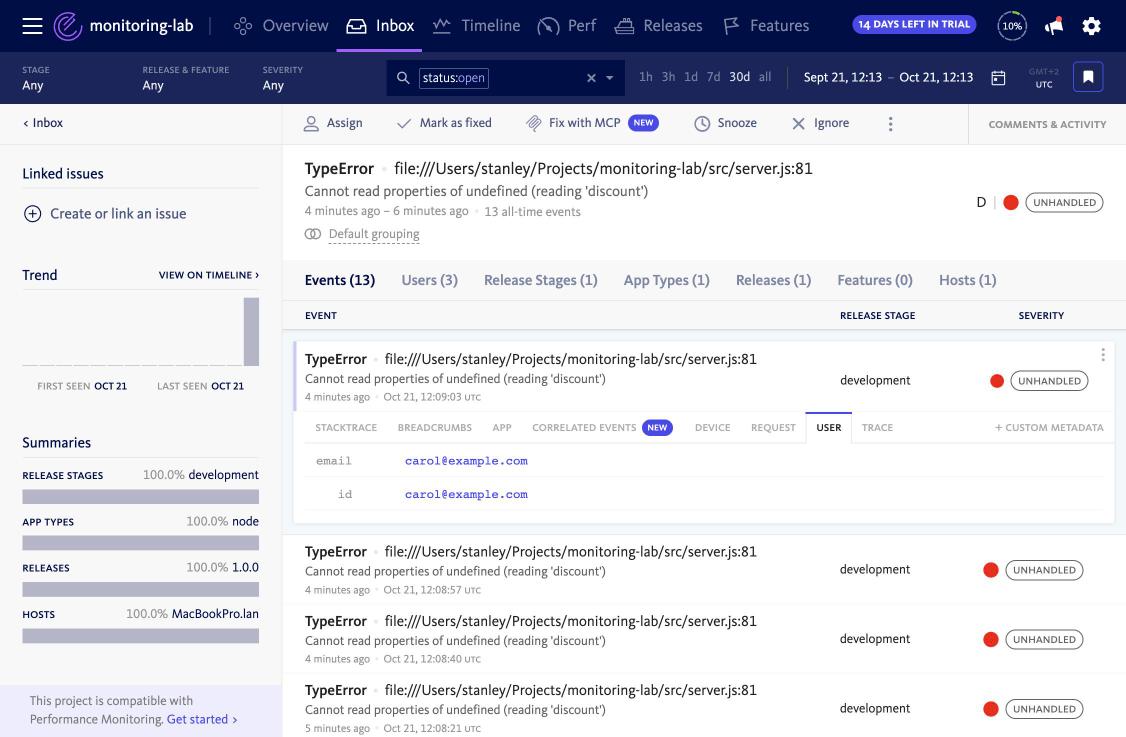Image resolution: width=1126 pixels, height=737 pixels.
Task: Select the 1h time range
Action: pyautogui.click(x=646, y=77)
